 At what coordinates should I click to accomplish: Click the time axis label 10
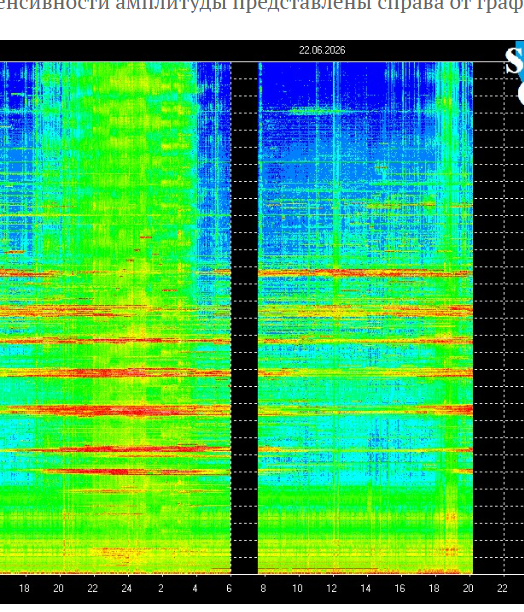(297, 588)
